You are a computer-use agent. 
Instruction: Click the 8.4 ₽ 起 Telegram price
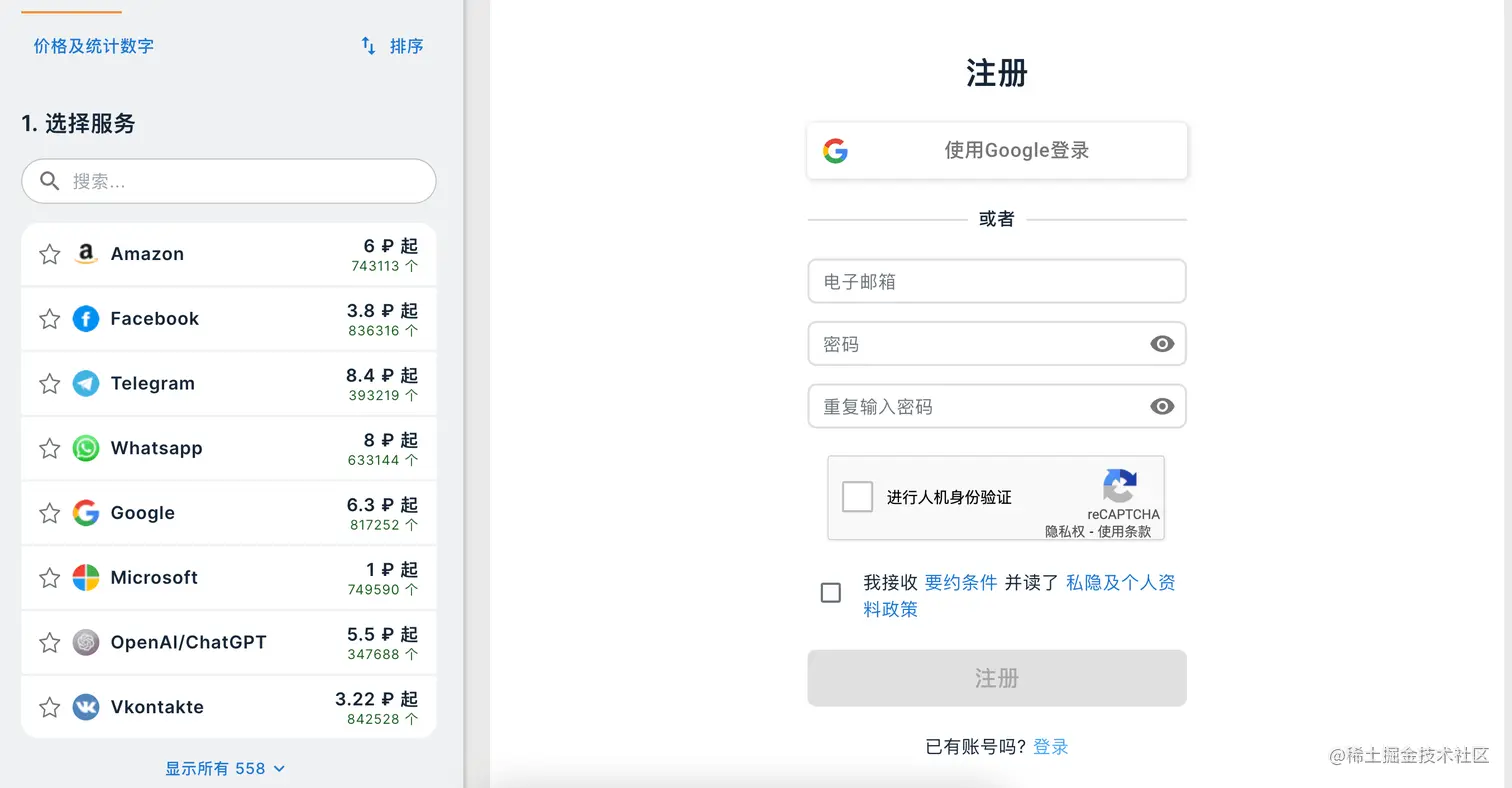point(382,376)
